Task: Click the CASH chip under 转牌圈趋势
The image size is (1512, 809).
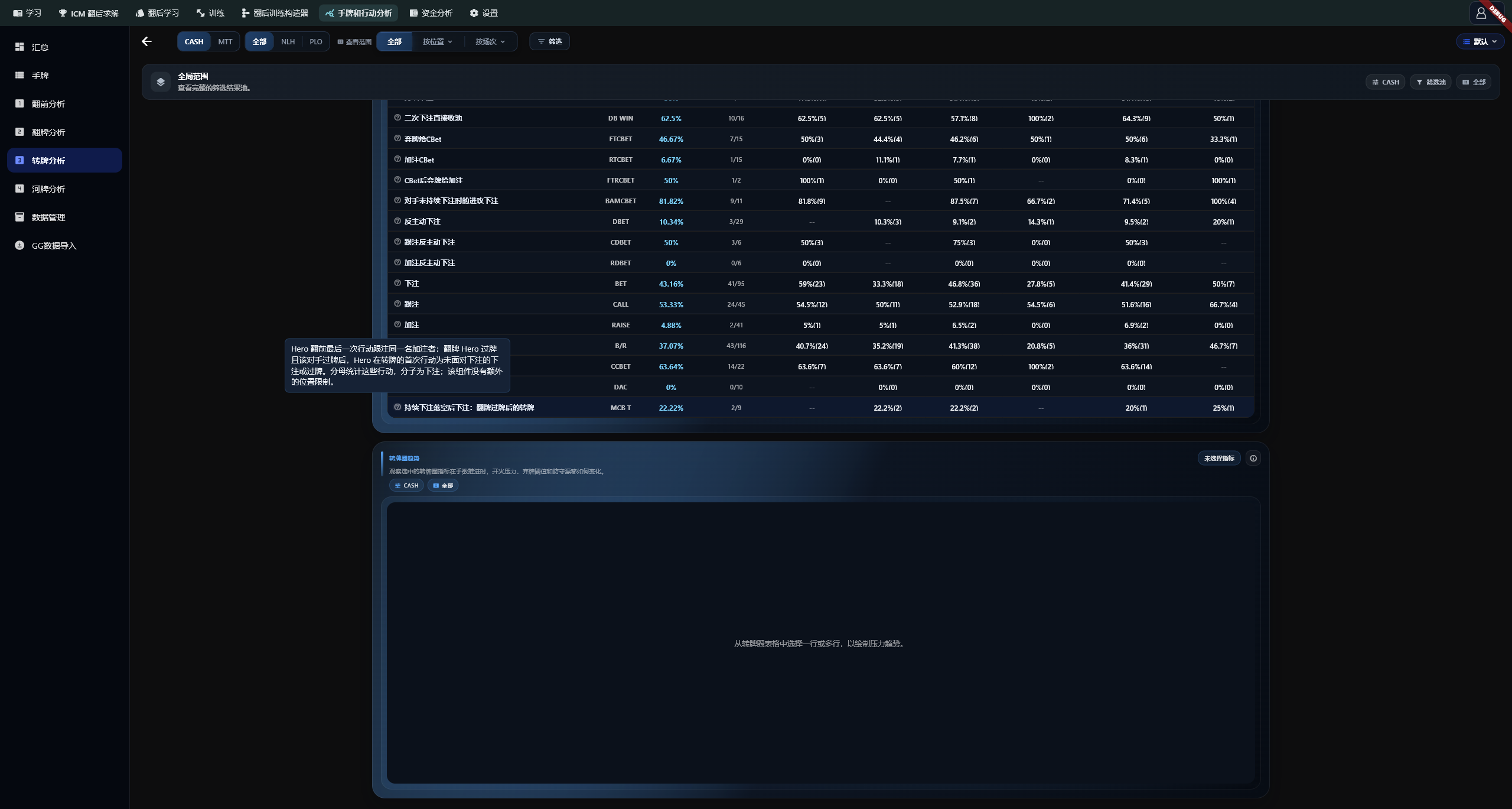Action: [406, 485]
